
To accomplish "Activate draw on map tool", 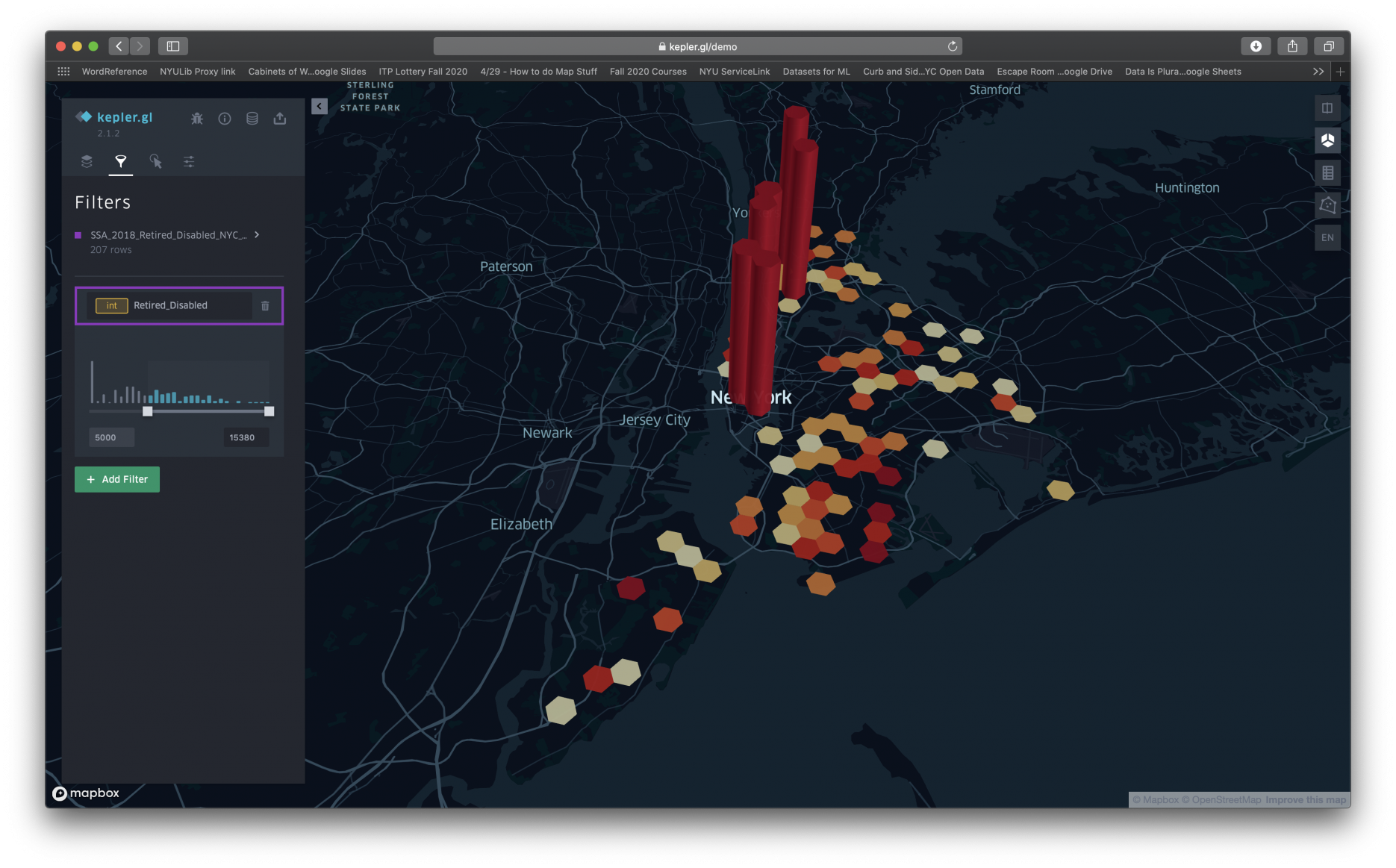I will point(1327,205).
